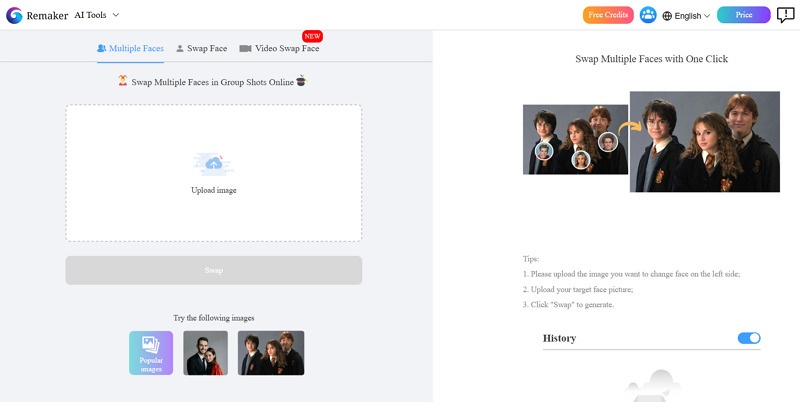Toggle the History switch off
The width and height of the screenshot is (800, 418).
tap(749, 338)
